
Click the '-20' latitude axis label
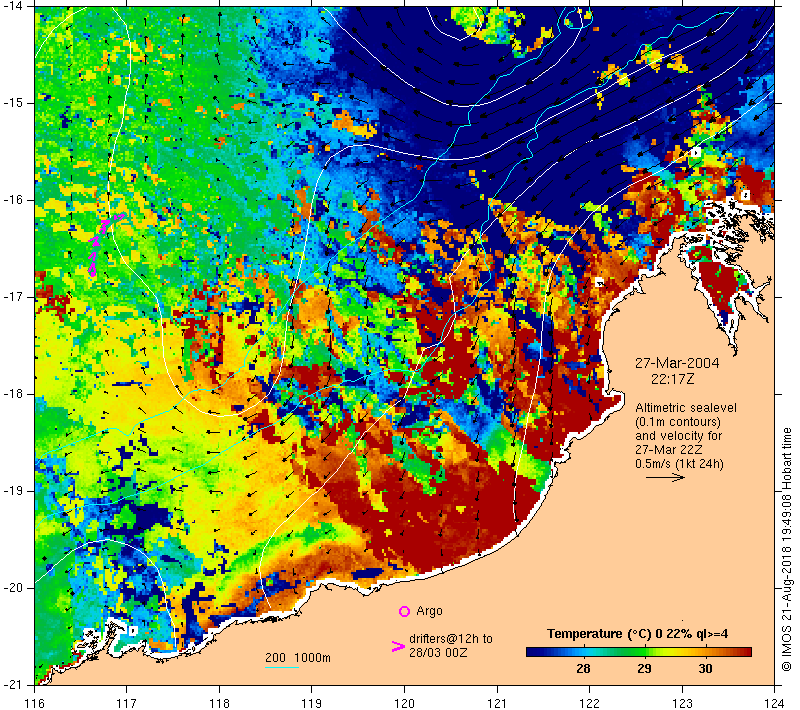12,588
